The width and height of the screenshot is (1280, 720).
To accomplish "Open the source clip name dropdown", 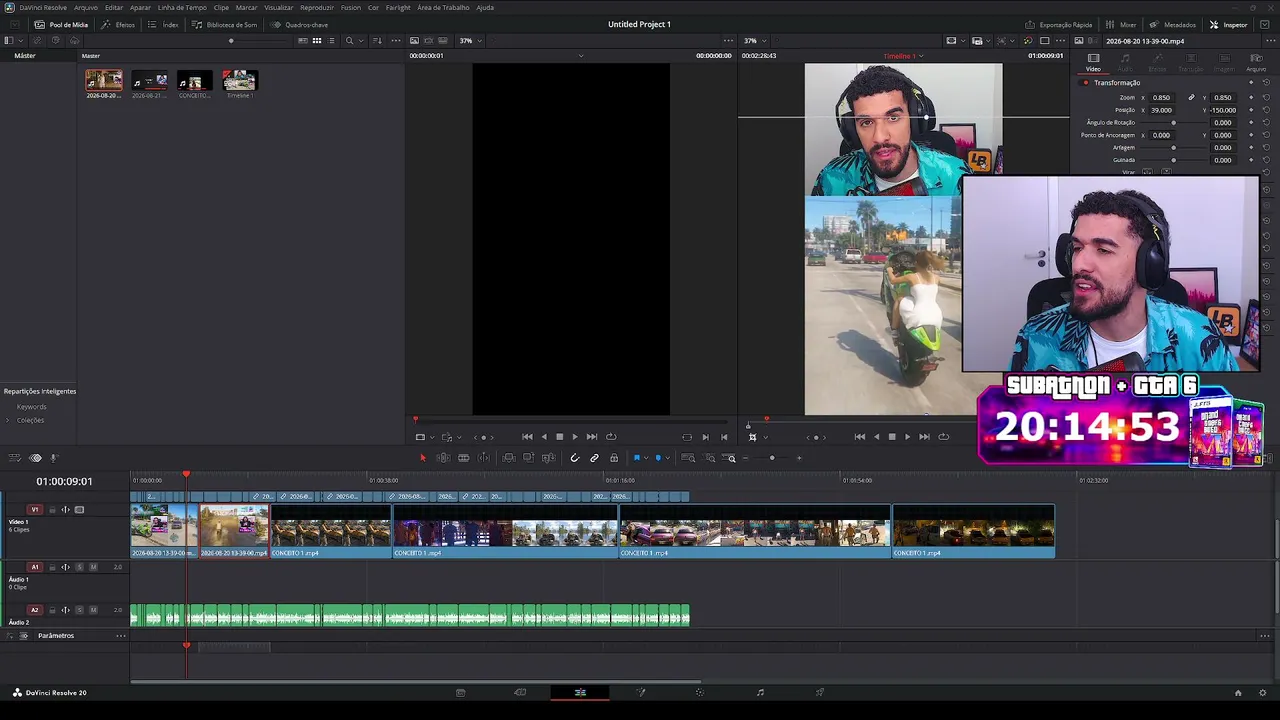I will click(581, 56).
